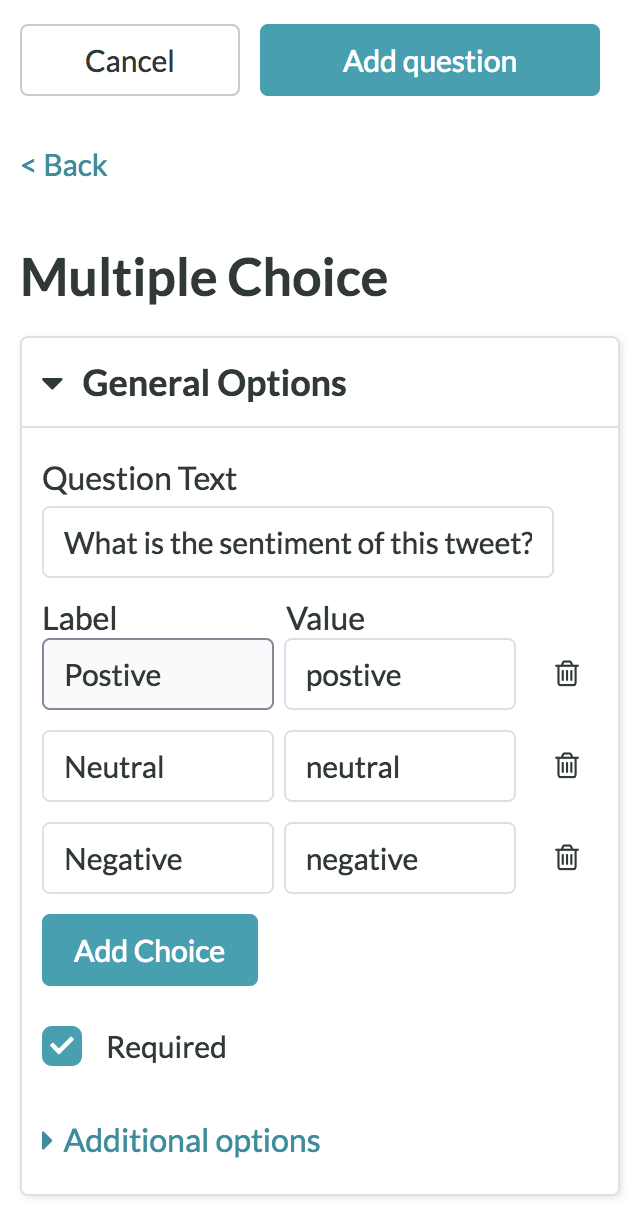
Task: Click the Value column header
Action: click(x=326, y=619)
